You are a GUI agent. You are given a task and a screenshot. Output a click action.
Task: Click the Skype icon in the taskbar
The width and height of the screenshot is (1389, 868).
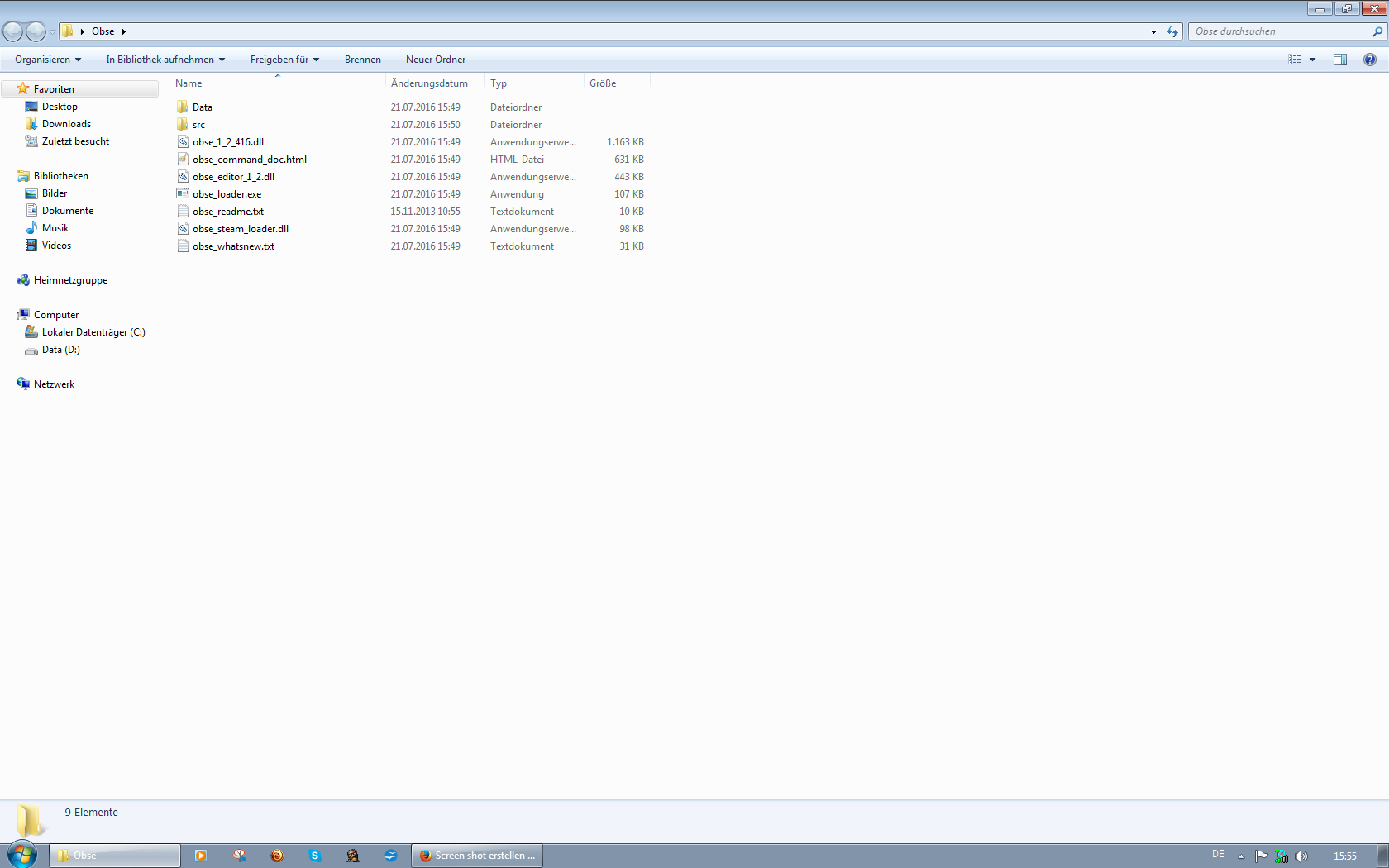315,856
